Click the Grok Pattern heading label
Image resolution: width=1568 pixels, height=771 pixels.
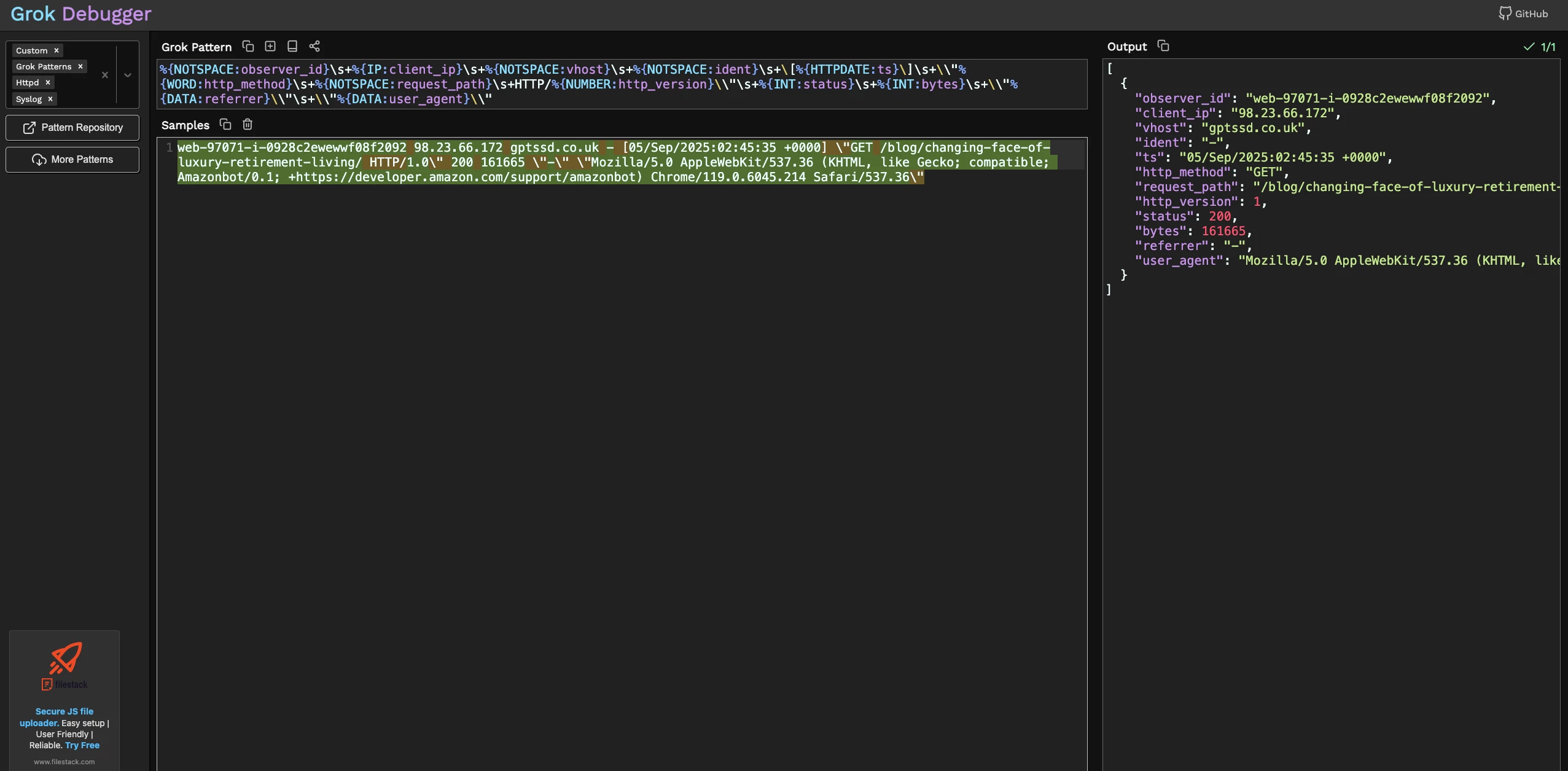click(197, 47)
